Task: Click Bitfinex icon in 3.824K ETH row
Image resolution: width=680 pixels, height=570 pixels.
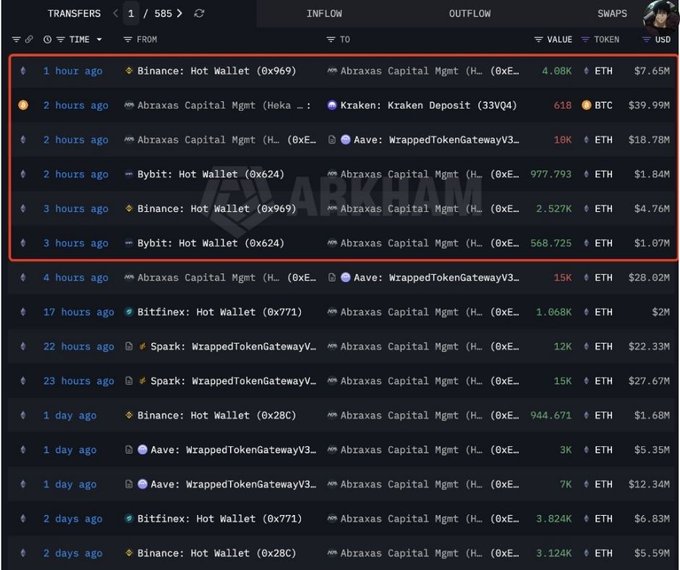Action: (129, 518)
